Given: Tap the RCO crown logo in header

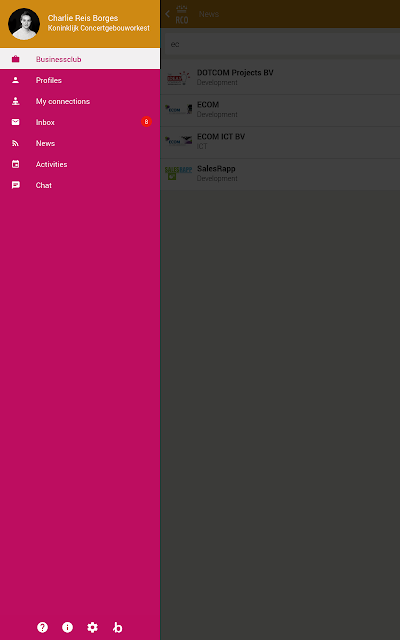Looking at the screenshot, I should click(182, 15).
